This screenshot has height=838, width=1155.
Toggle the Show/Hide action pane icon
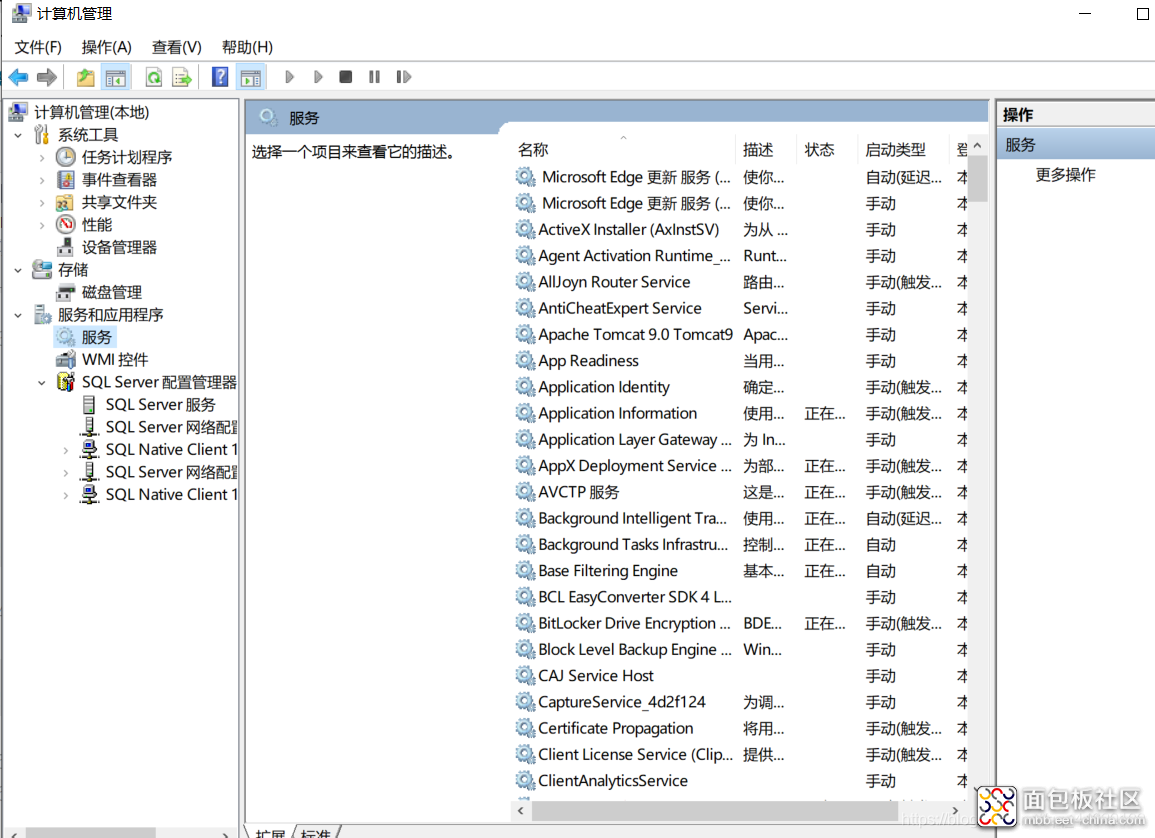[250, 77]
